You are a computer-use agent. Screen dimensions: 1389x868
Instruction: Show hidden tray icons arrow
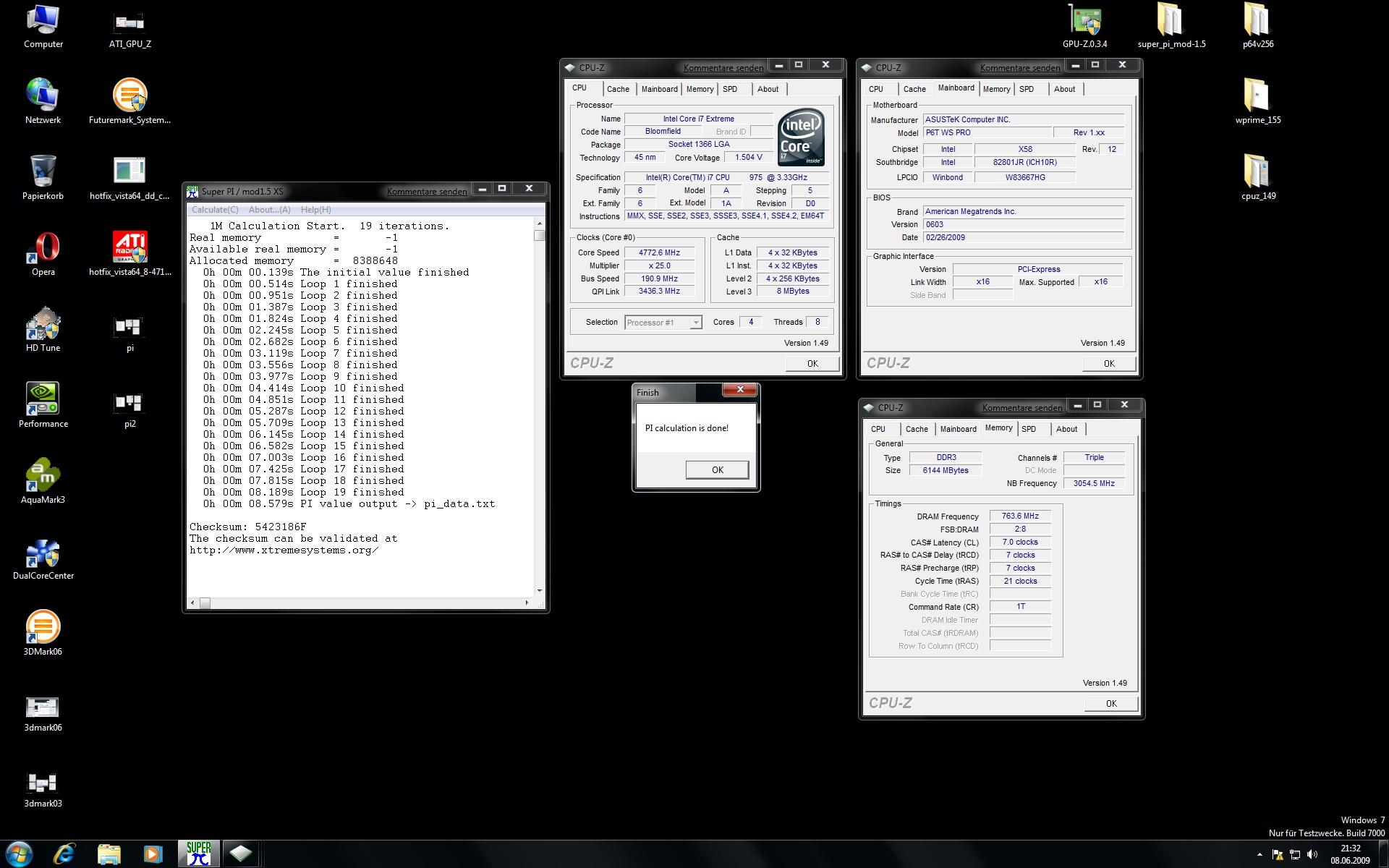pyautogui.click(x=1260, y=854)
